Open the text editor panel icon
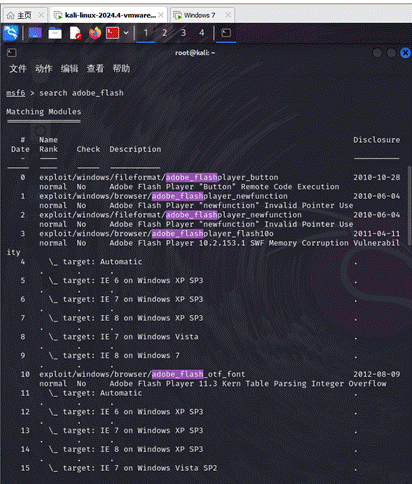This screenshot has width=412, height=484. pyautogui.click(x=75, y=33)
